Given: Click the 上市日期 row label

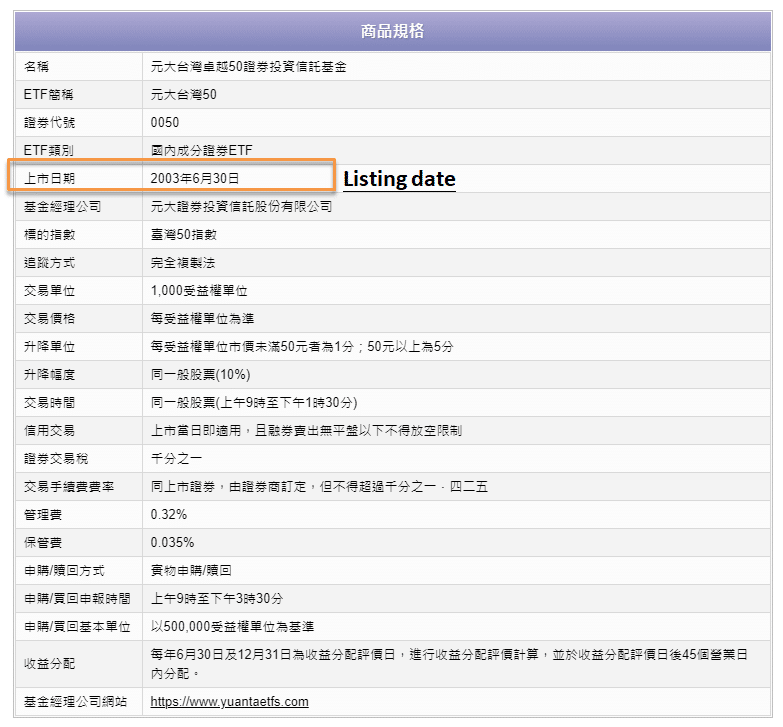Looking at the screenshot, I should pos(49,178).
